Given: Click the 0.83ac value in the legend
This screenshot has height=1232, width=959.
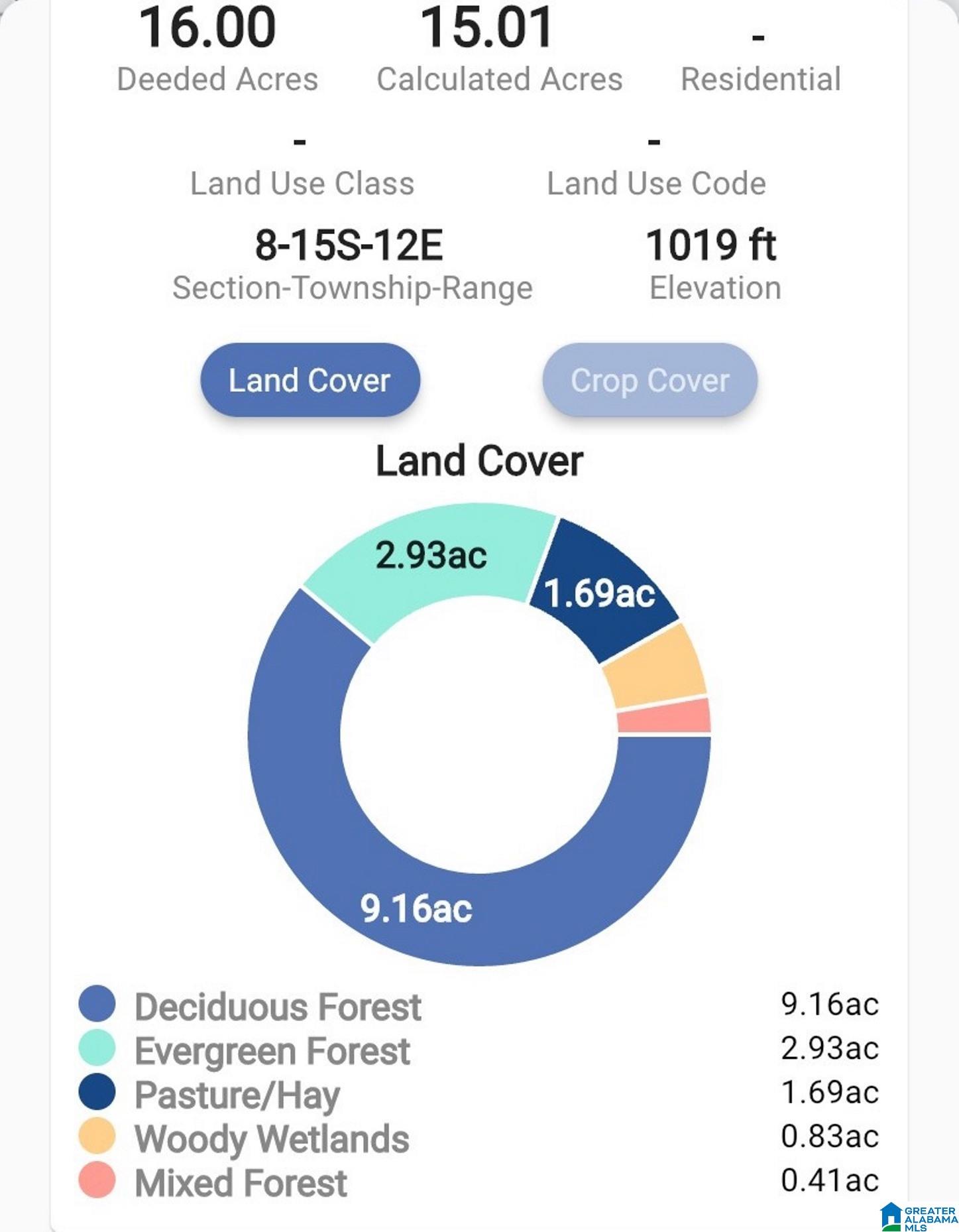Looking at the screenshot, I should 830,1136.
